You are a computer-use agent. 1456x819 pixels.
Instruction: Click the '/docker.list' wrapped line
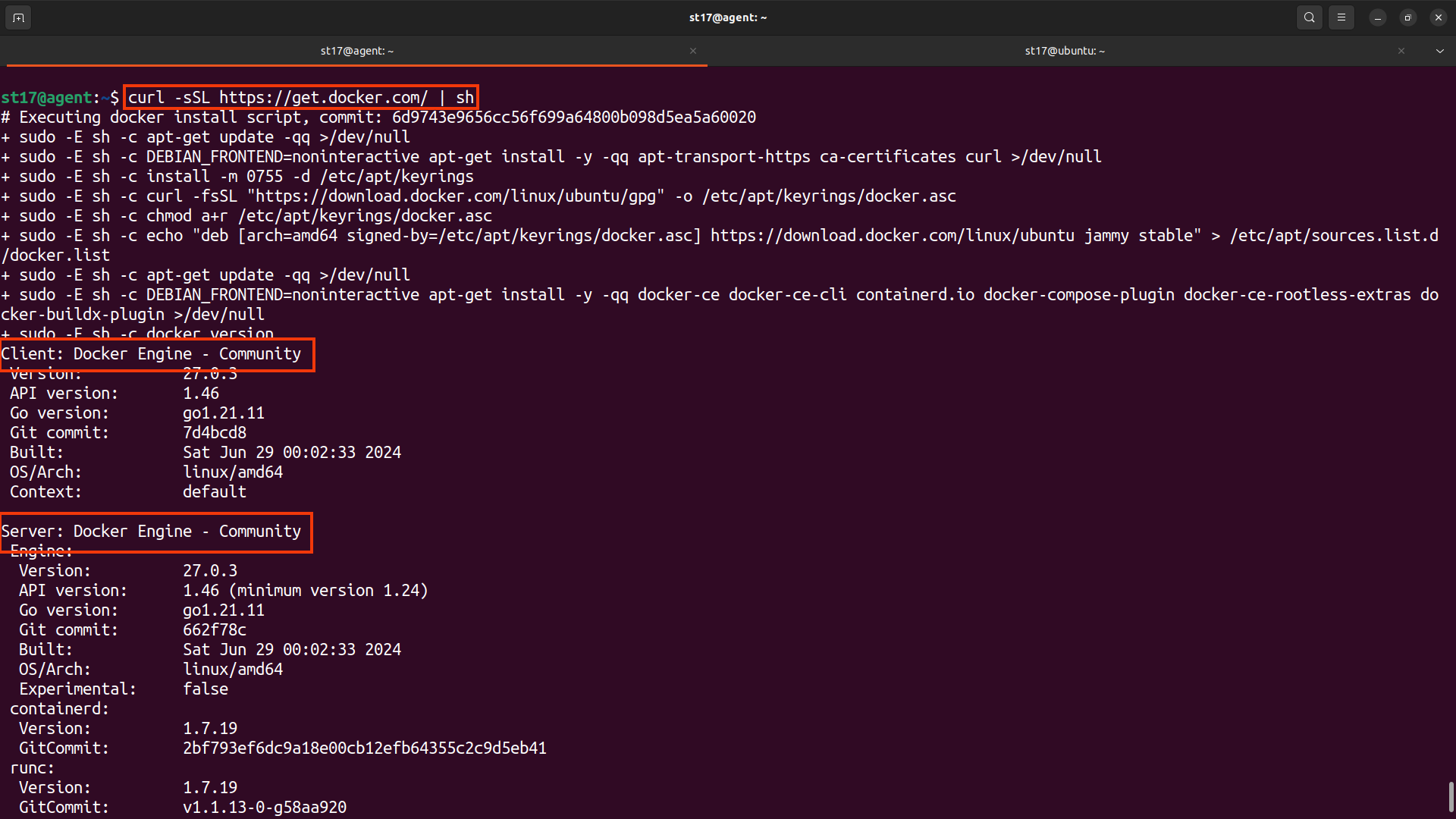[55, 256]
